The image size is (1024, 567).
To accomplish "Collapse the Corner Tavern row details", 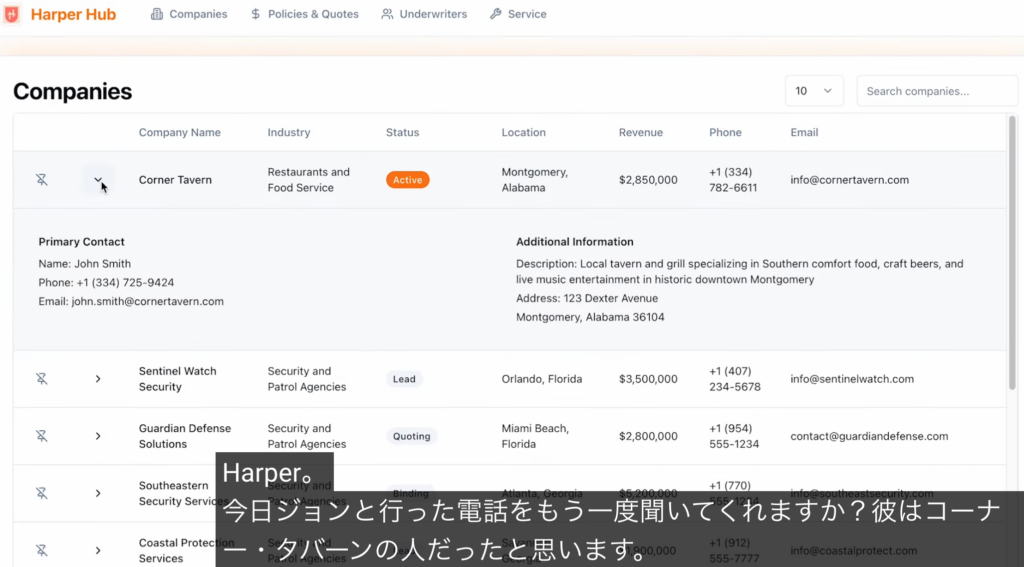I will point(98,180).
